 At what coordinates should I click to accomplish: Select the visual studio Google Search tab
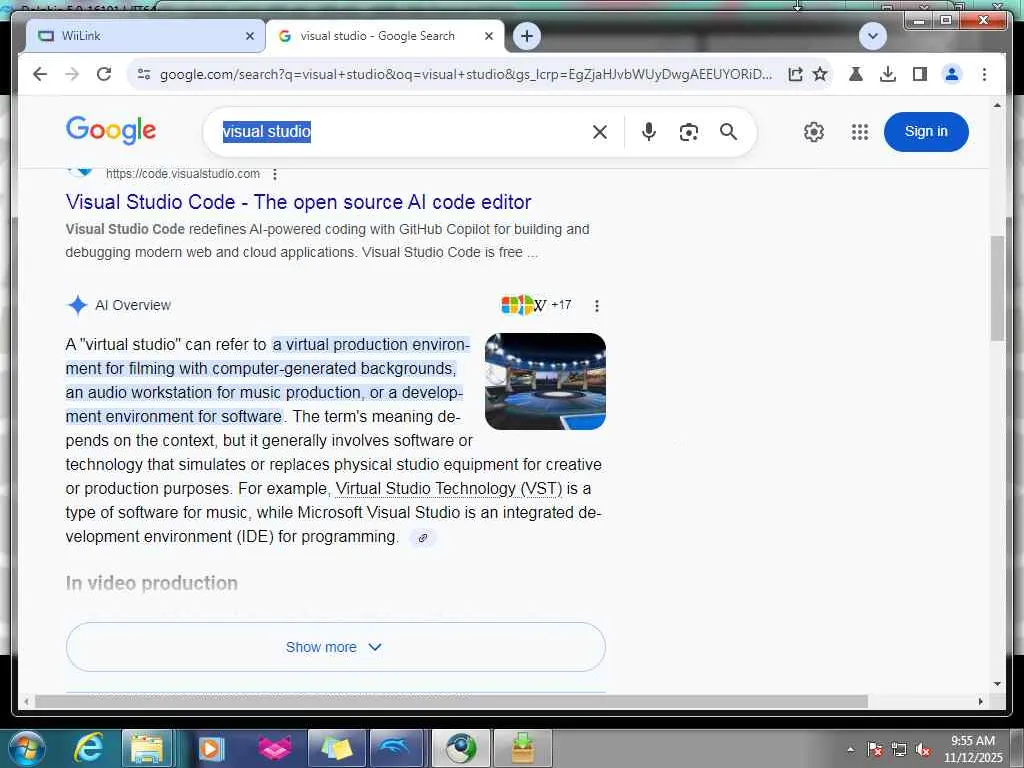(x=385, y=36)
